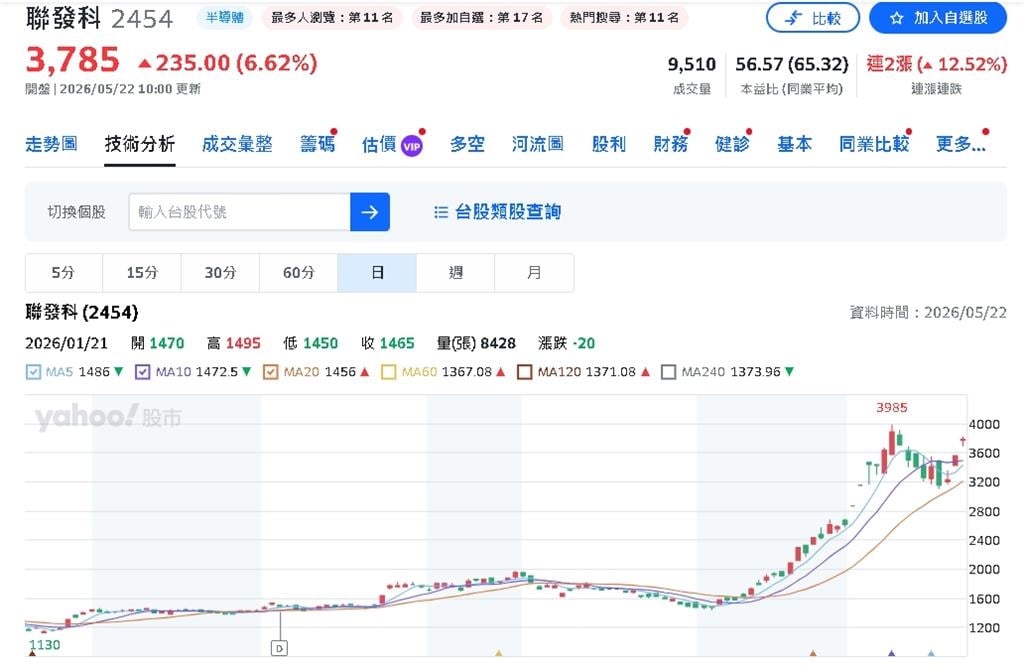
Task: Expand the 更多... menu
Action: tap(961, 144)
